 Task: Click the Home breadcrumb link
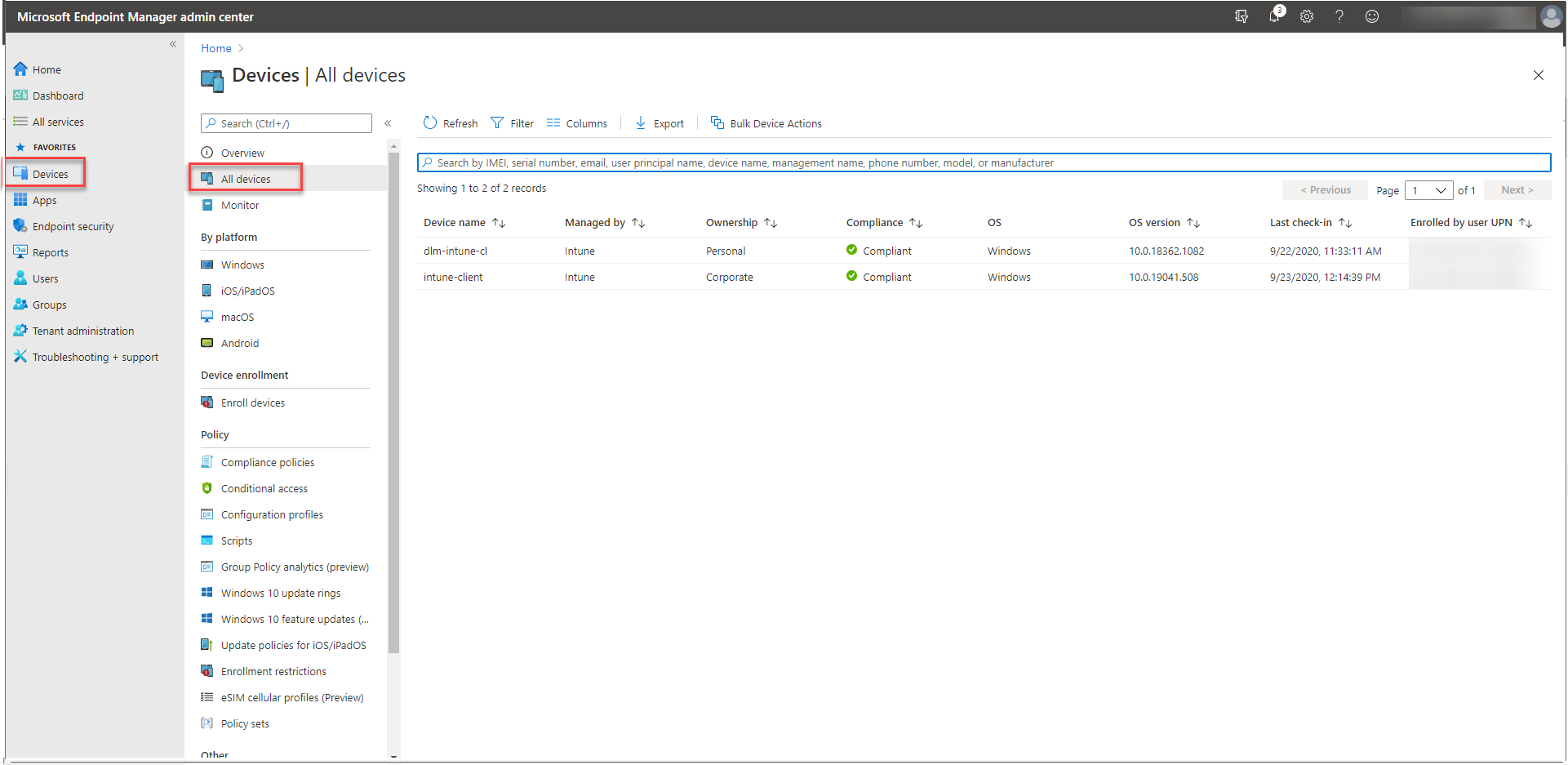216,48
